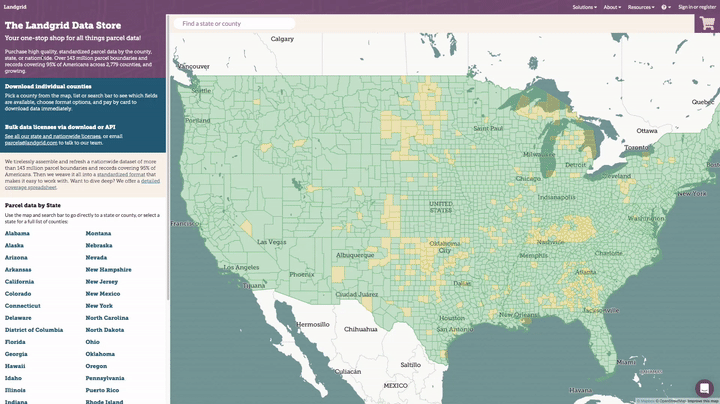
Task: Select Oklahoma in the state list
Action: pyautogui.click(x=100, y=354)
